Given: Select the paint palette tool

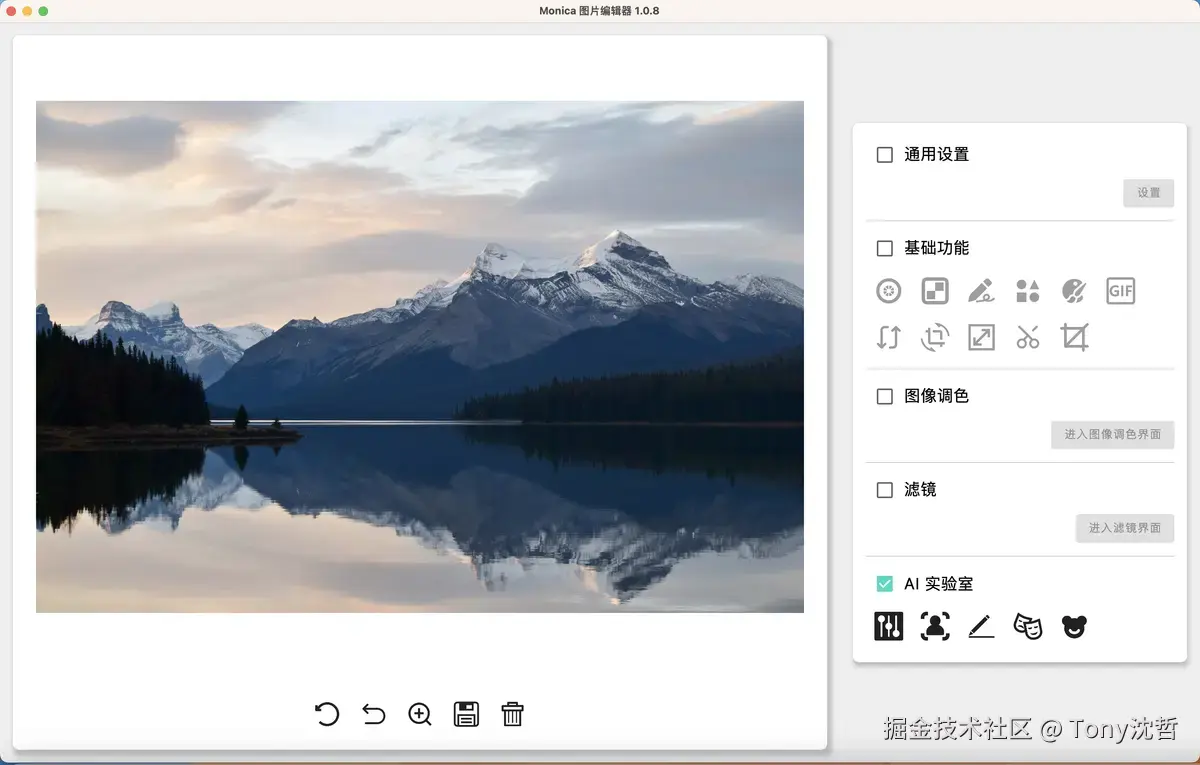Looking at the screenshot, I should coord(1073,291).
